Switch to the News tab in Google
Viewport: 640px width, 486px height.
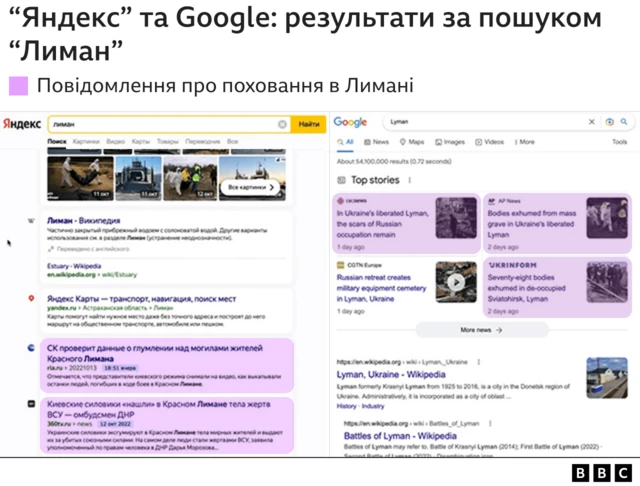pyautogui.click(x=376, y=142)
